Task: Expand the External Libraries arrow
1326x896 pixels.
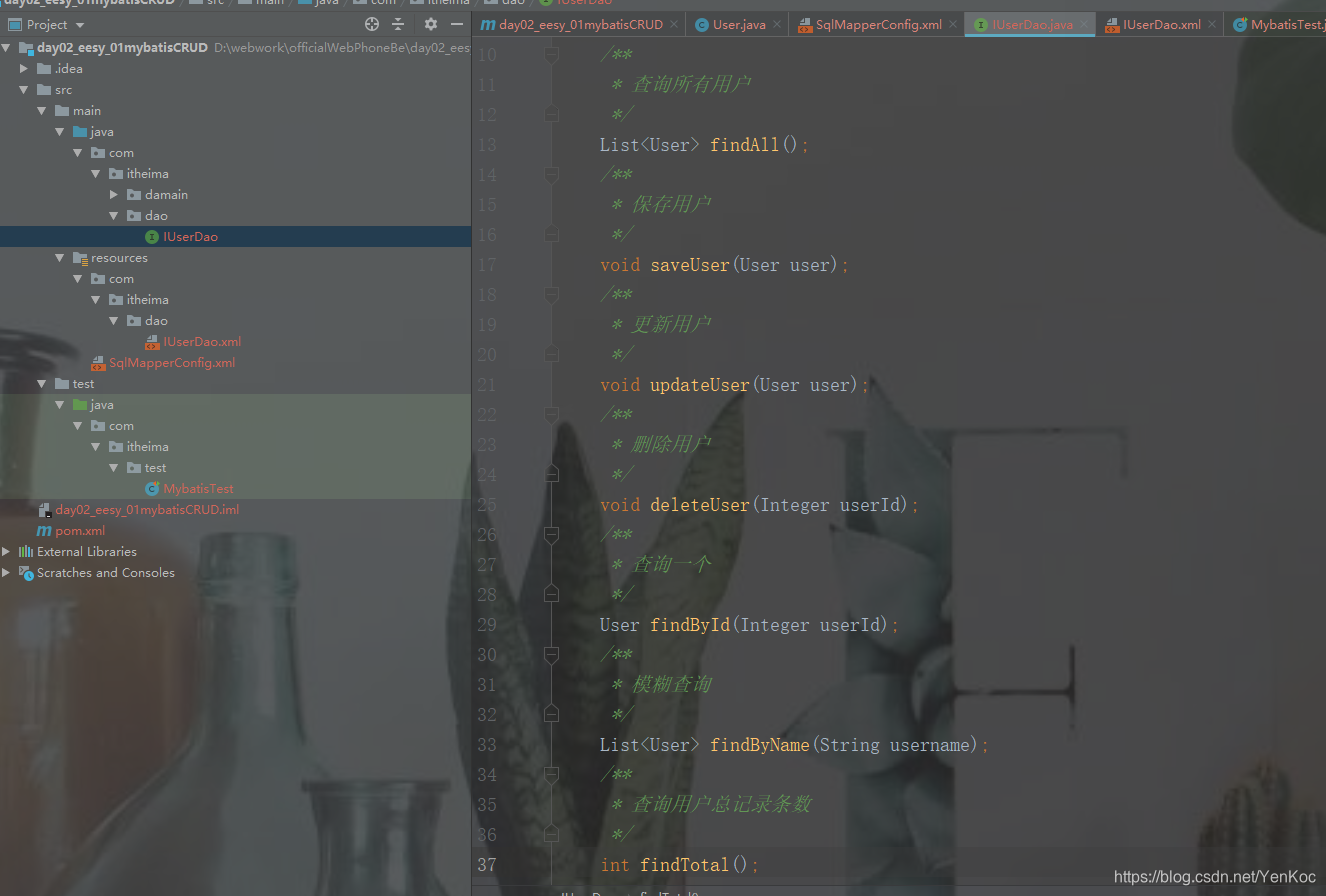Action: pos(8,552)
